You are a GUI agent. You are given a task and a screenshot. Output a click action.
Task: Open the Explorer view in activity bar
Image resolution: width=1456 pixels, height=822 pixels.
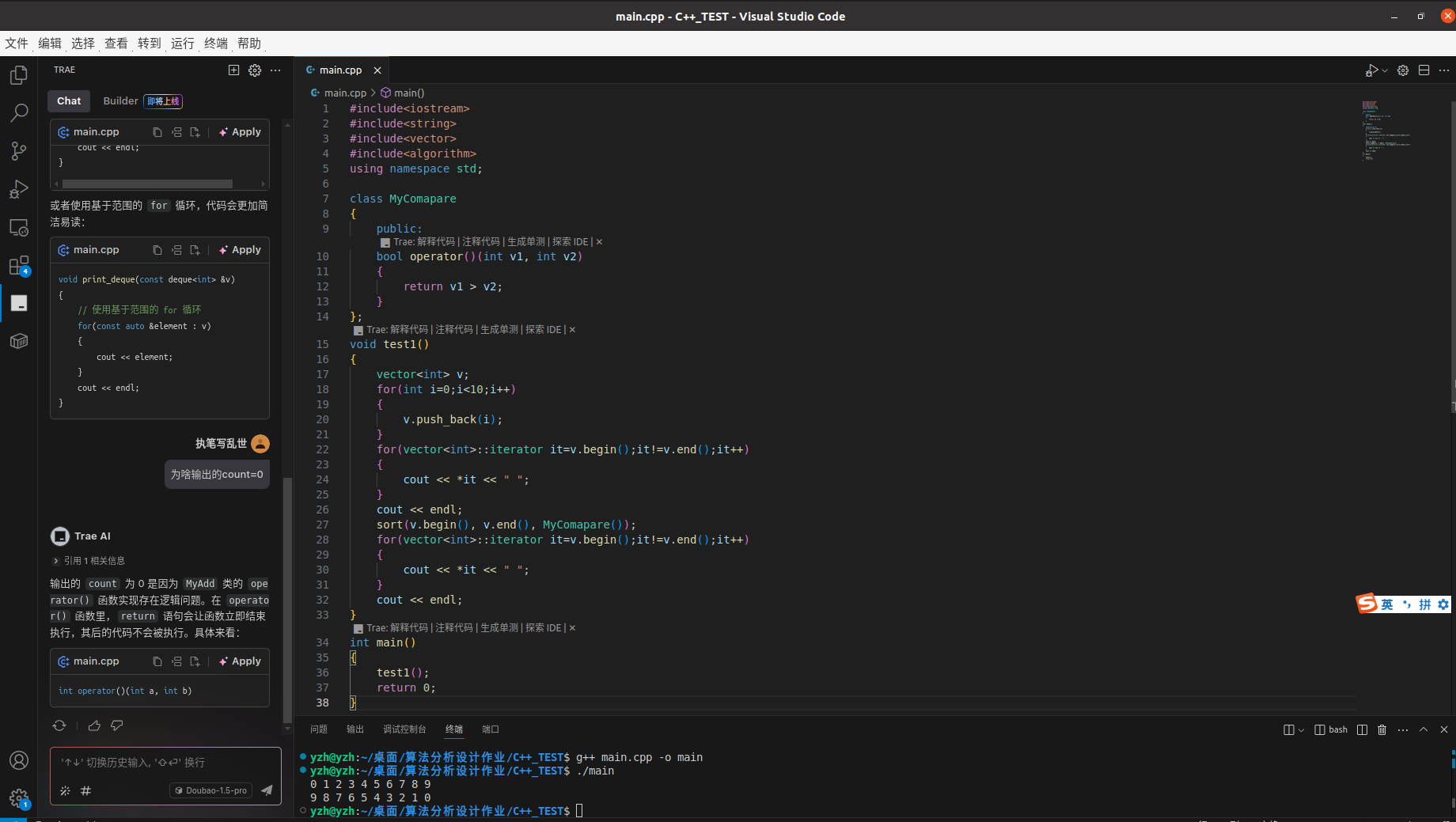[x=19, y=75]
